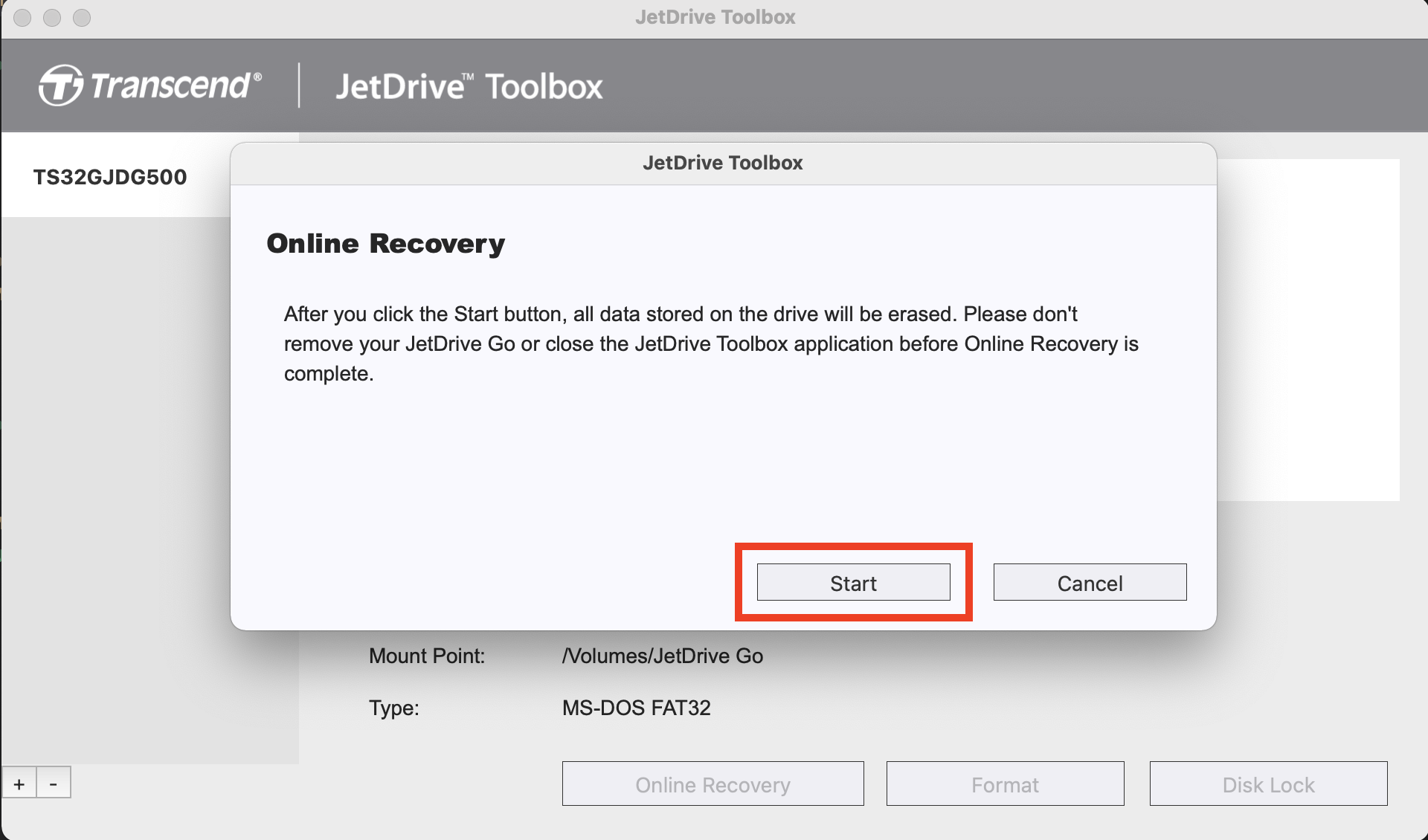
Task: Click the MS-DOS FAT32 type value
Action: click(x=636, y=707)
